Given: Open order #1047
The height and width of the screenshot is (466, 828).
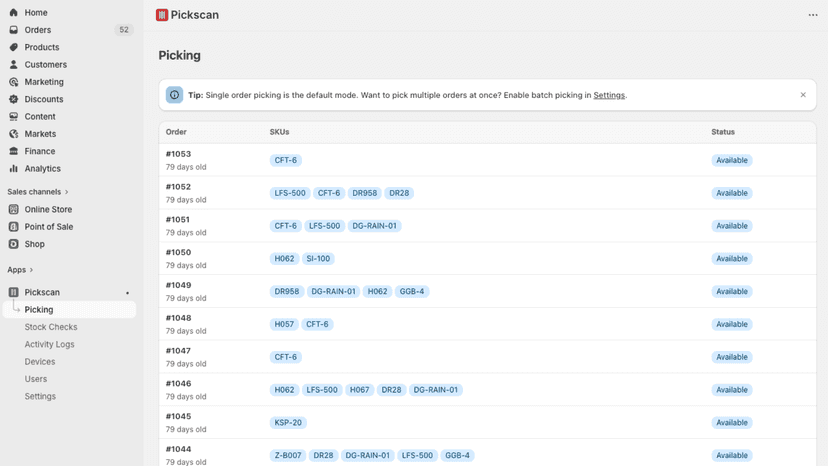Looking at the screenshot, I should (178, 351).
